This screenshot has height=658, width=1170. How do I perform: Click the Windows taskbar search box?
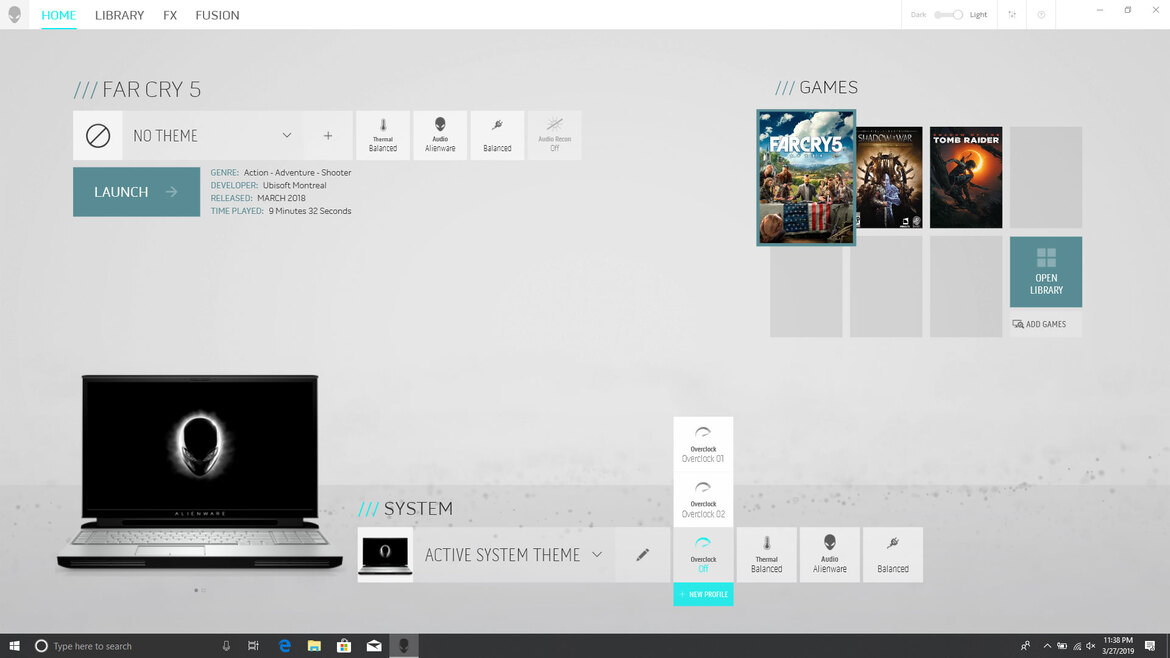tap(133, 646)
